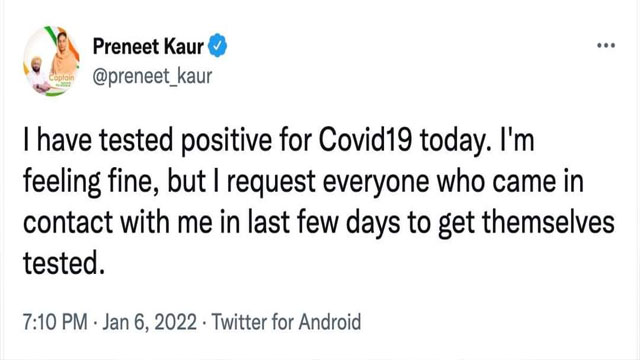Open the Preneet Kaur display name link

pyautogui.click(x=148, y=46)
